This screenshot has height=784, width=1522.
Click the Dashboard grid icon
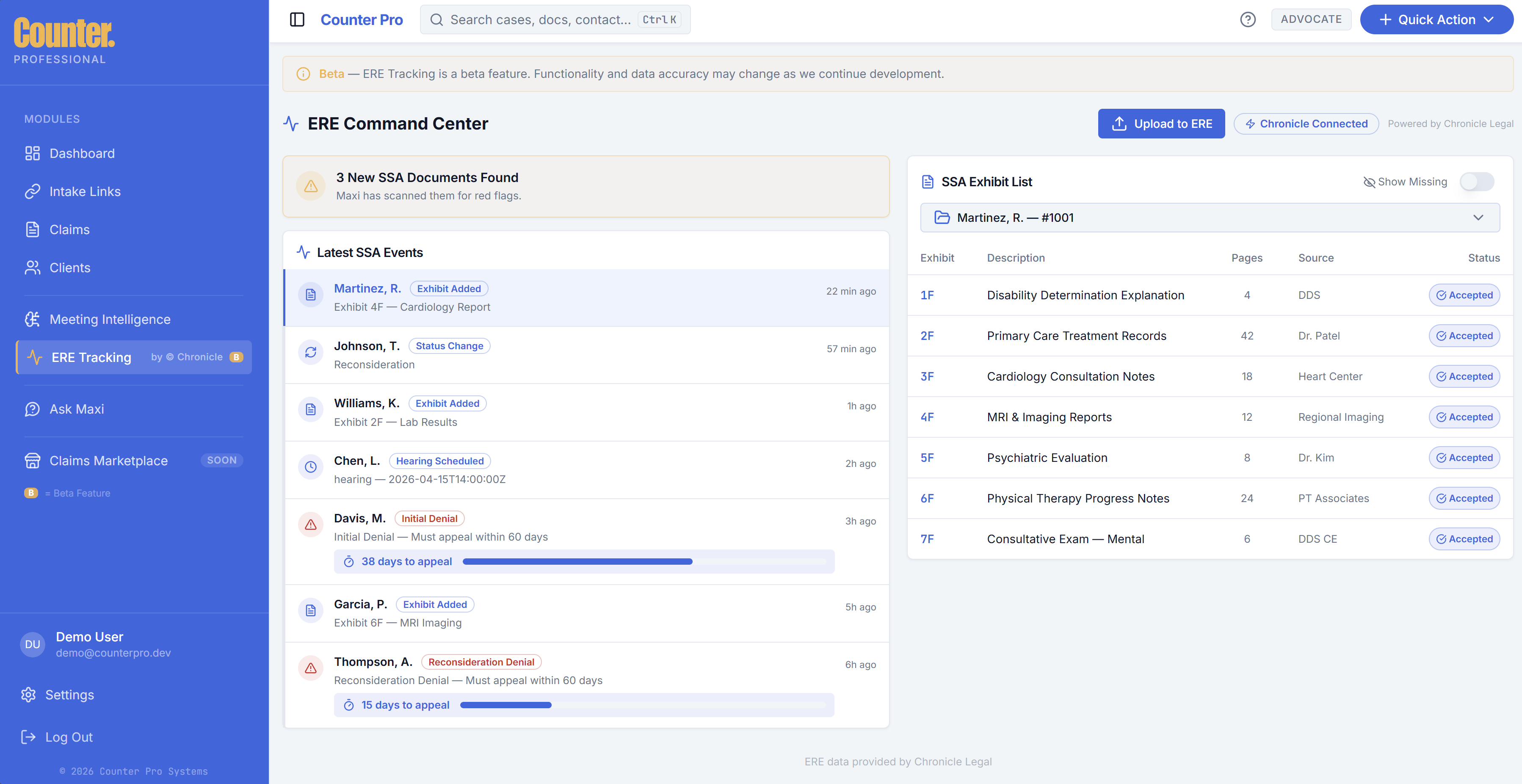[33, 154]
